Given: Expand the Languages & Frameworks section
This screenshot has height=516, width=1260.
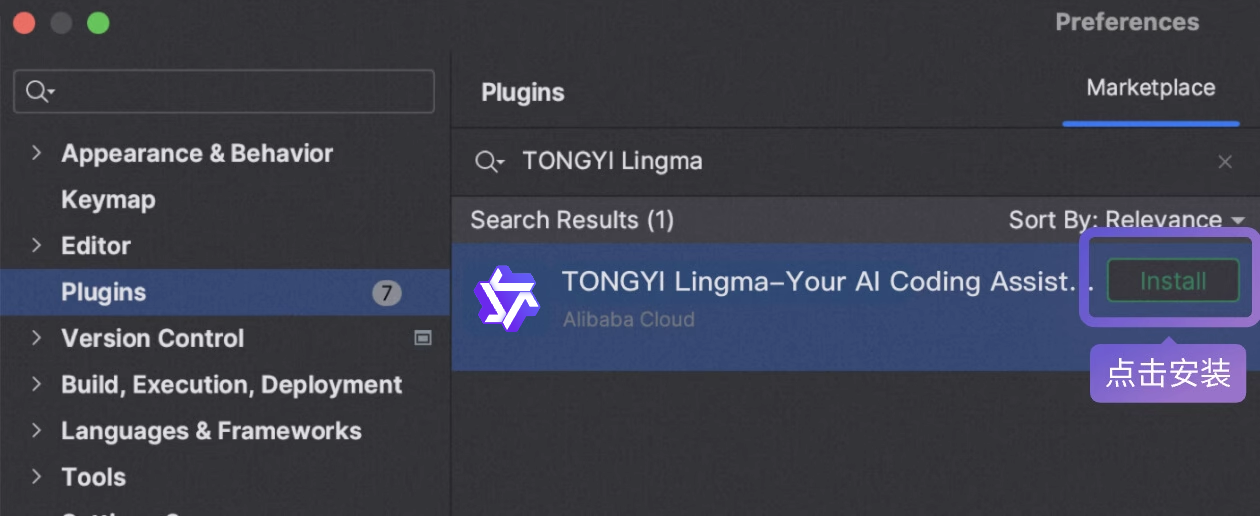Looking at the screenshot, I should coord(37,431).
